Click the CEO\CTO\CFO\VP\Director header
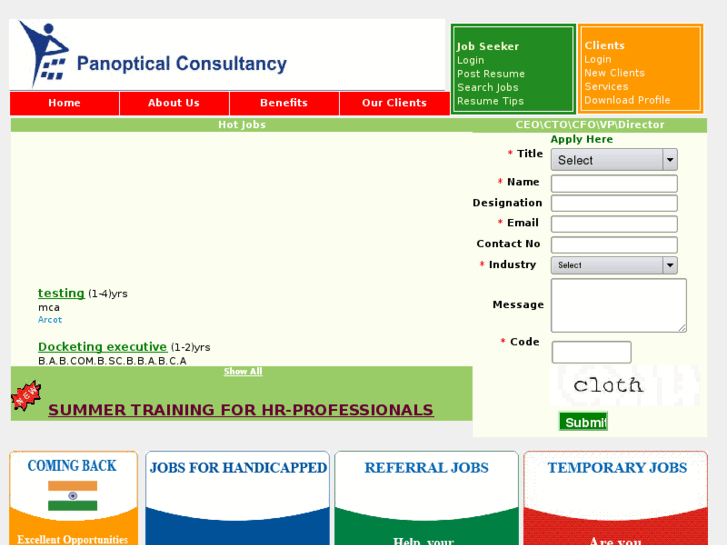This screenshot has height=545, width=727. [590, 125]
